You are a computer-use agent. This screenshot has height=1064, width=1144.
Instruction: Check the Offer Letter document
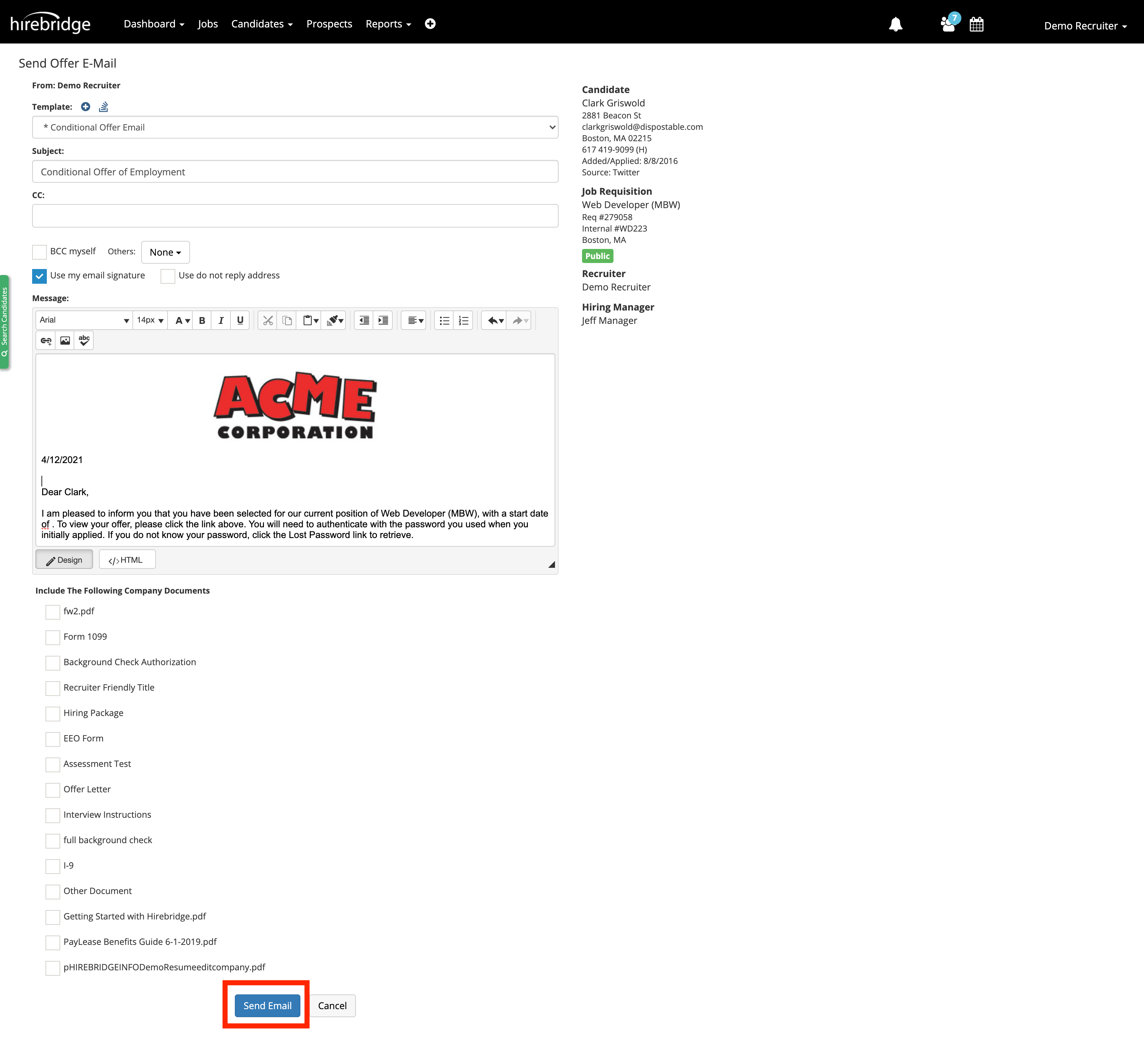53,790
